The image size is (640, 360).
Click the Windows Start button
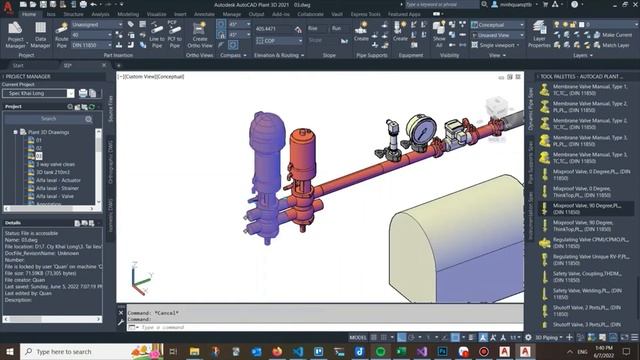click(9, 351)
